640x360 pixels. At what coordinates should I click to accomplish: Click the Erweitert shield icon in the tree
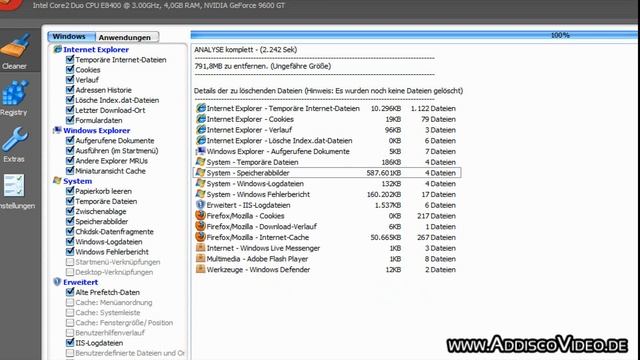point(57,282)
